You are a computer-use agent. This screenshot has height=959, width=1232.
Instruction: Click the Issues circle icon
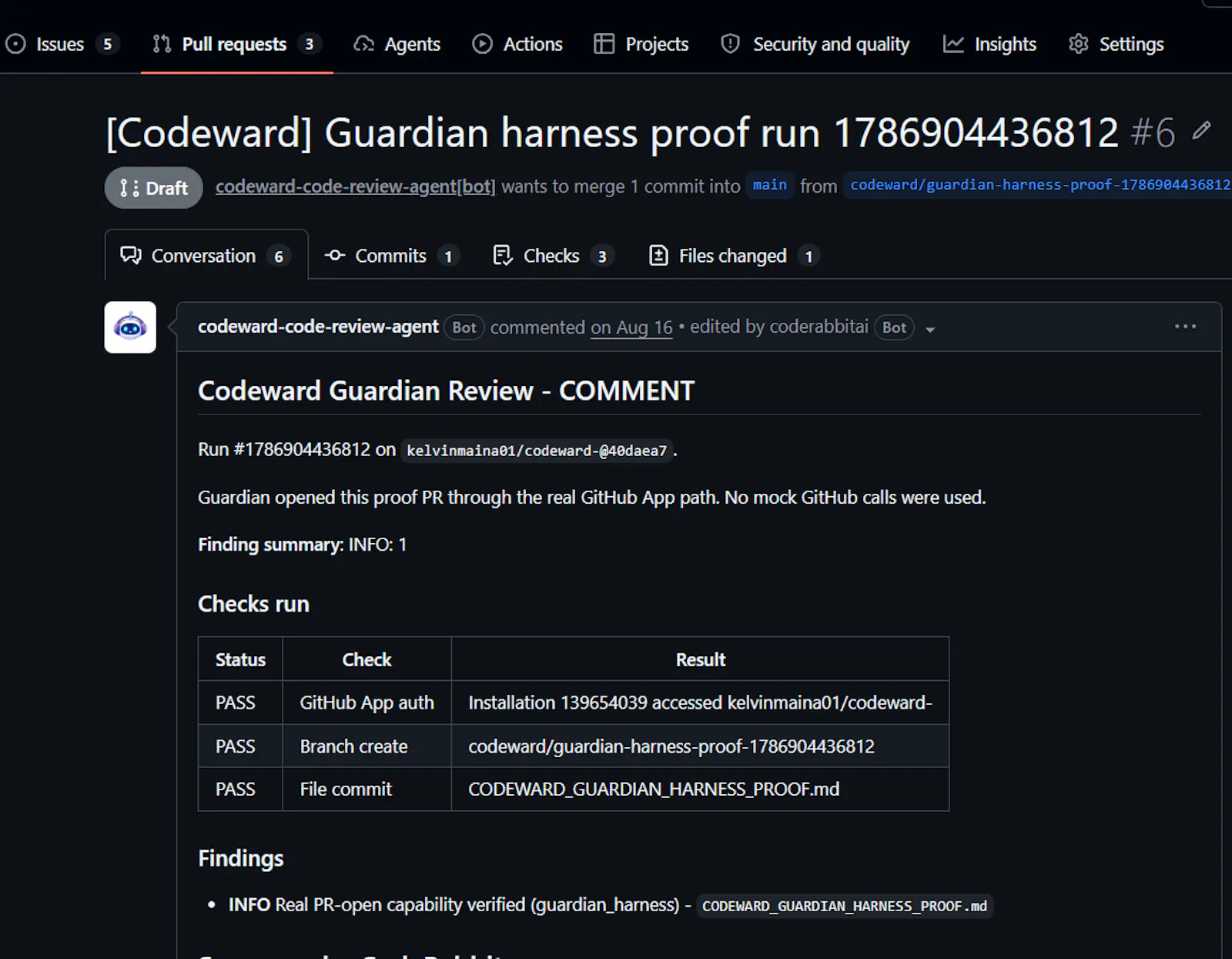16,45
